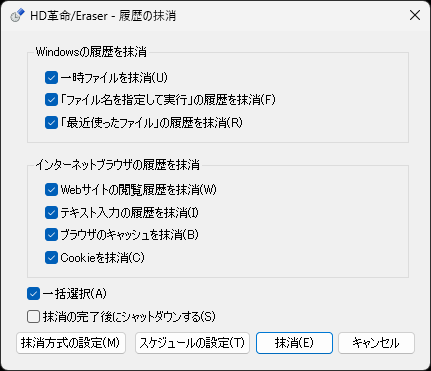
Task: Open スケジュールの設定(T) schedule settings
Action: click(x=192, y=343)
